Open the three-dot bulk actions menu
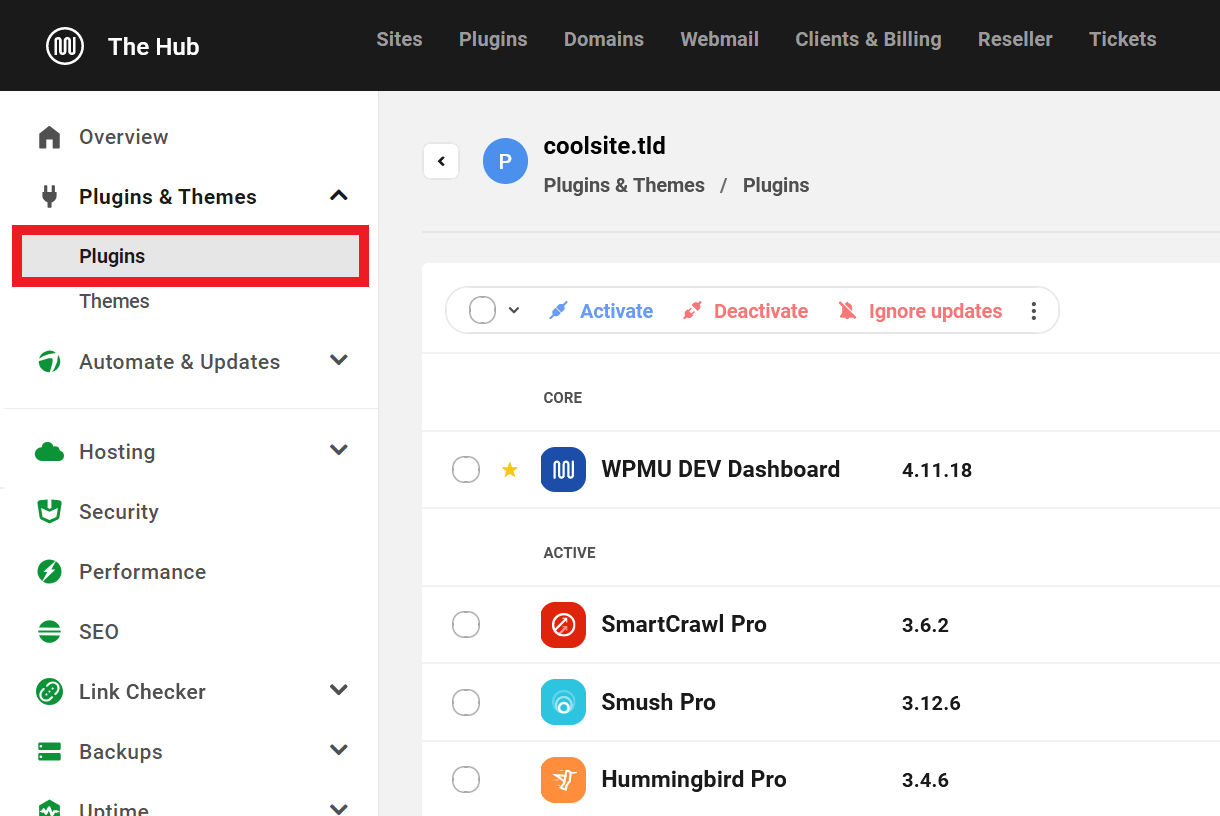 tap(1034, 311)
